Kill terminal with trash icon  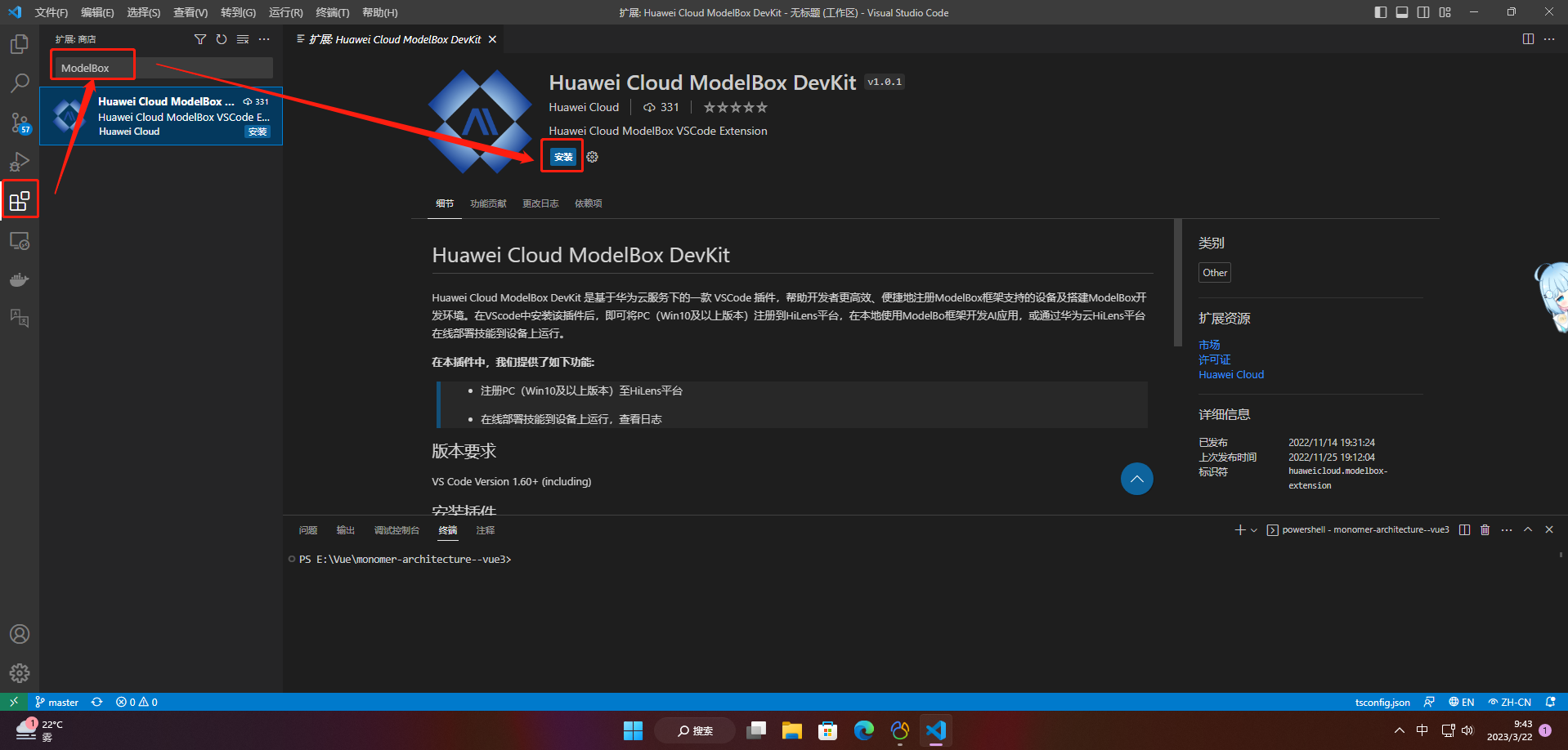(1485, 530)
